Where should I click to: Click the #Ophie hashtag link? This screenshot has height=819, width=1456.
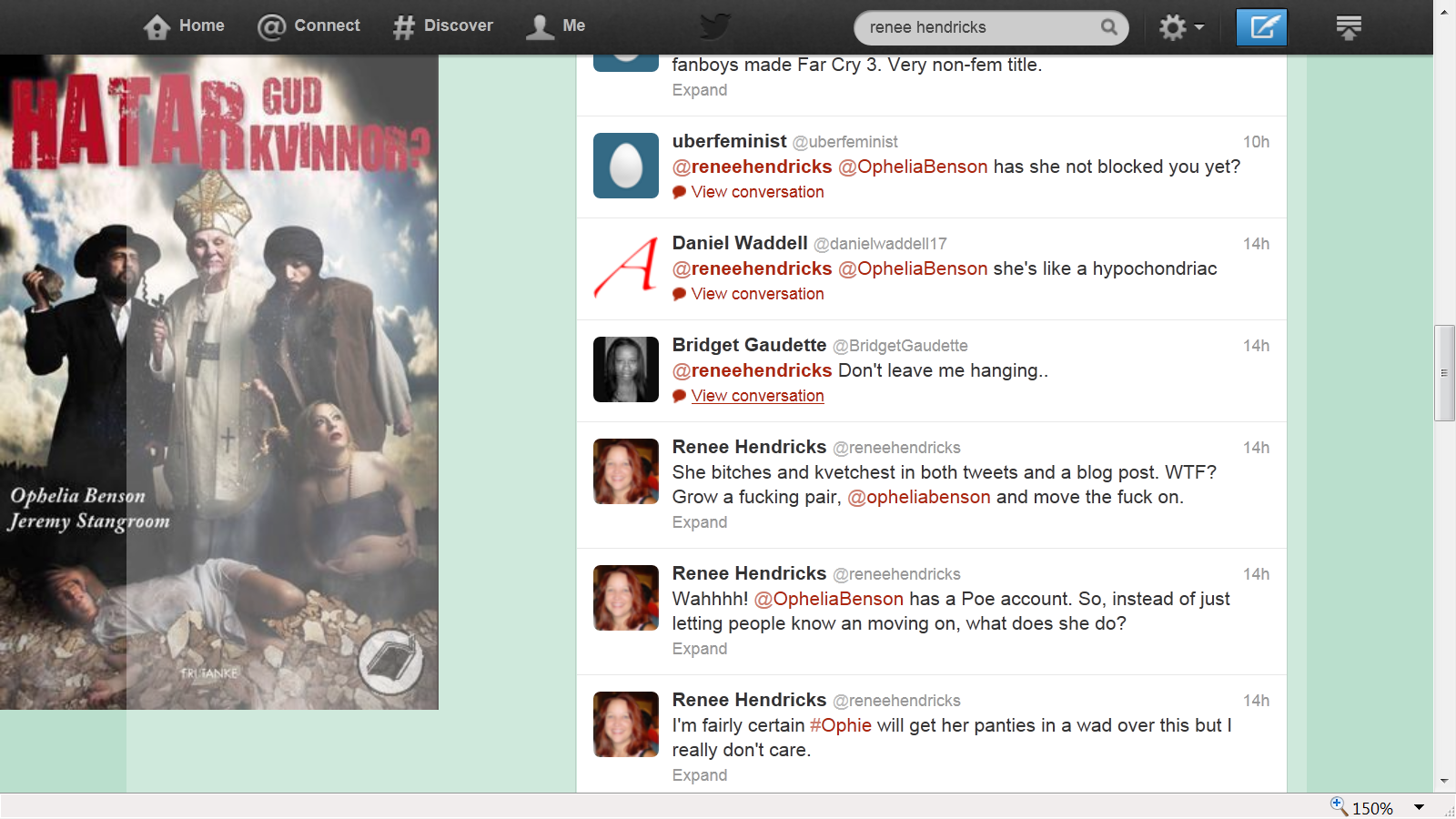(840, 725)
